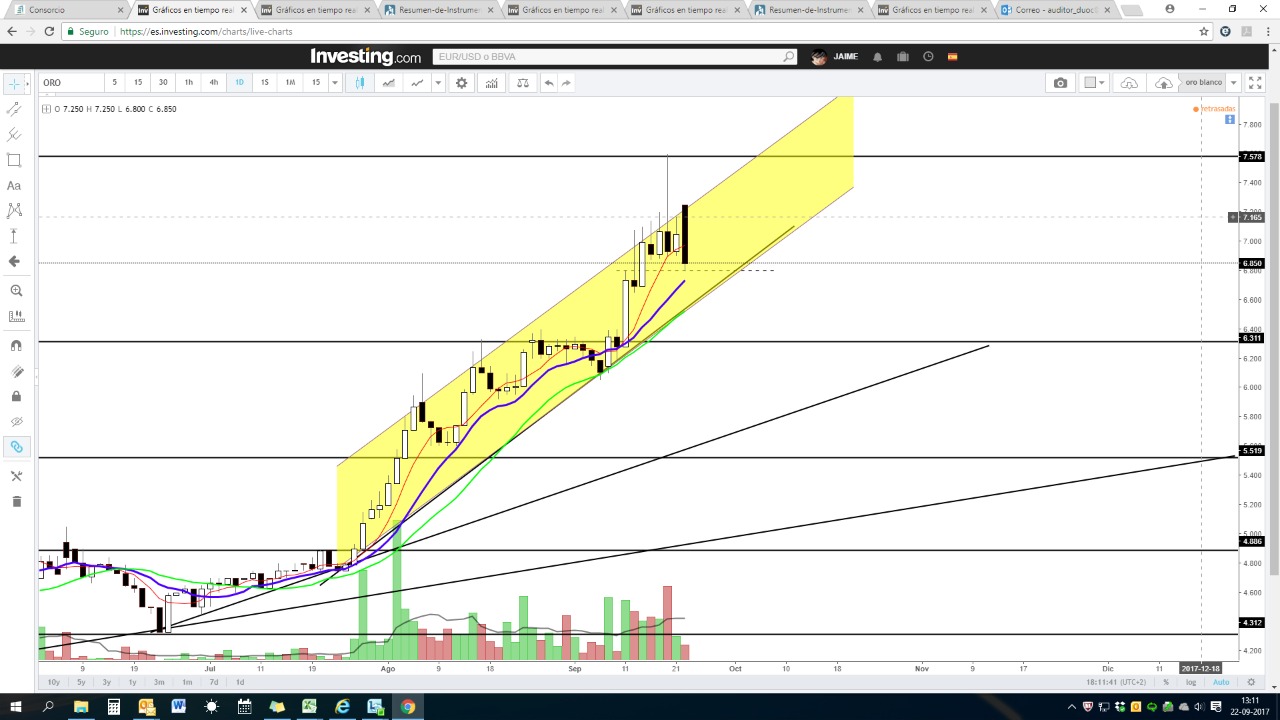Open the clock icon in header
The height and width of the screenshot is (720, 1280).
tap(928, 57)
